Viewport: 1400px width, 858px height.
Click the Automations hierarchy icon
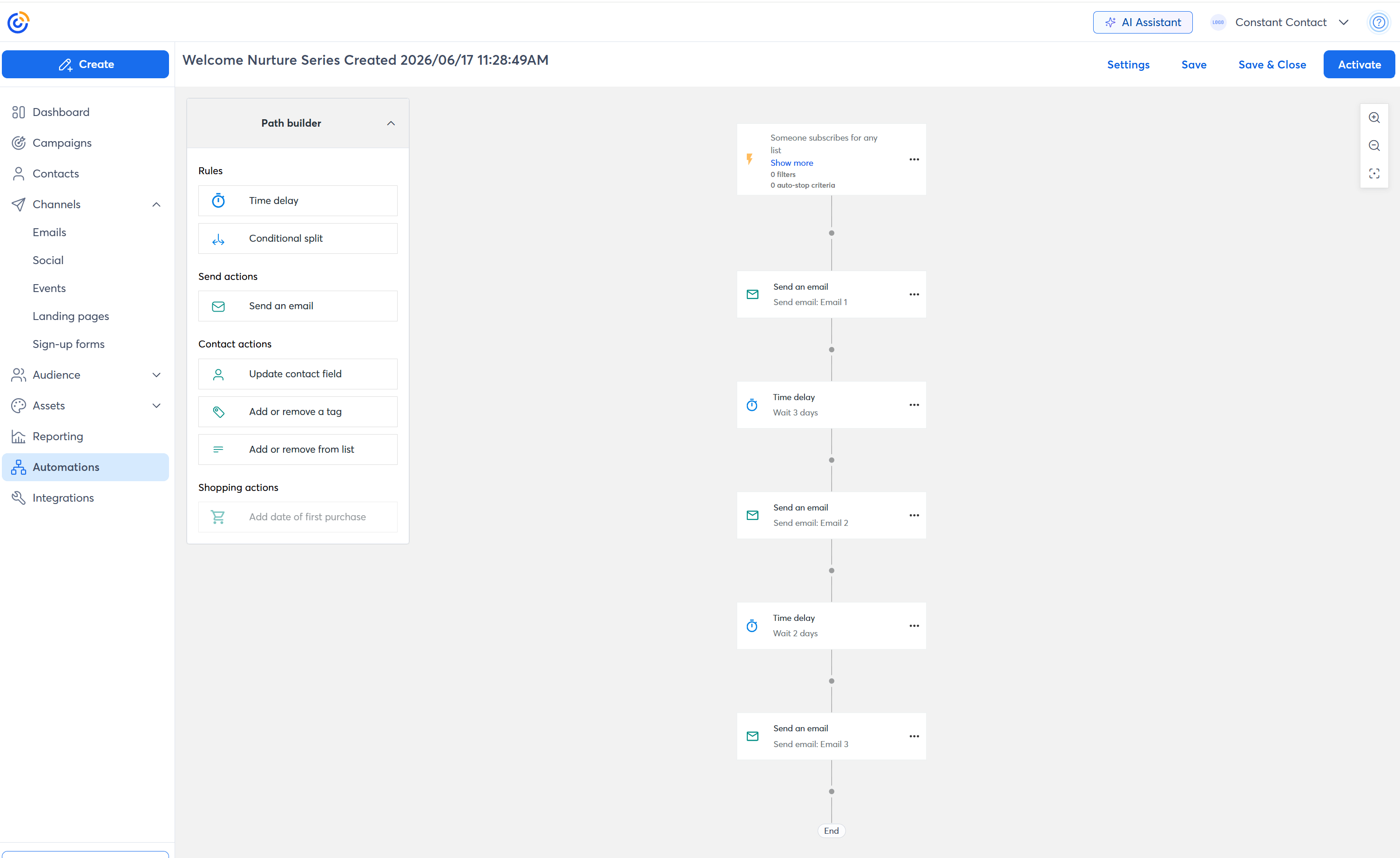point(18,467)
